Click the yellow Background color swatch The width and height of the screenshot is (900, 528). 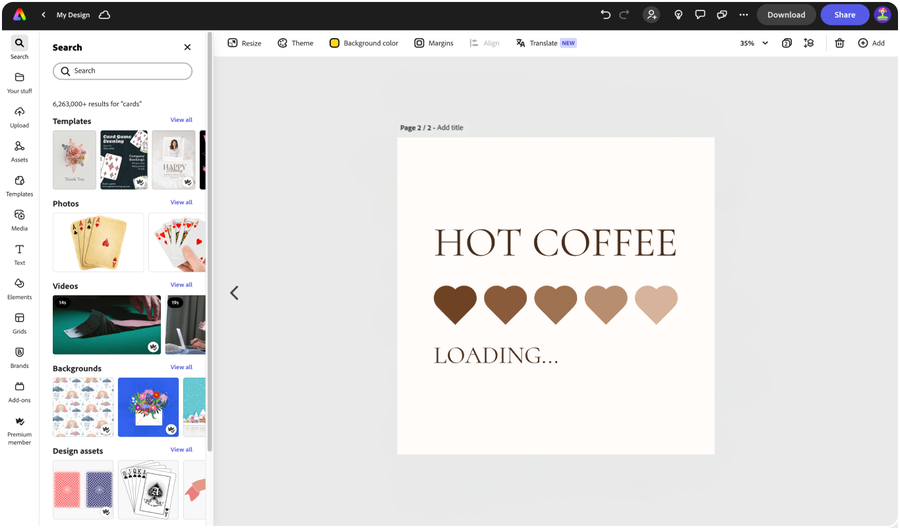pos(335,43)
